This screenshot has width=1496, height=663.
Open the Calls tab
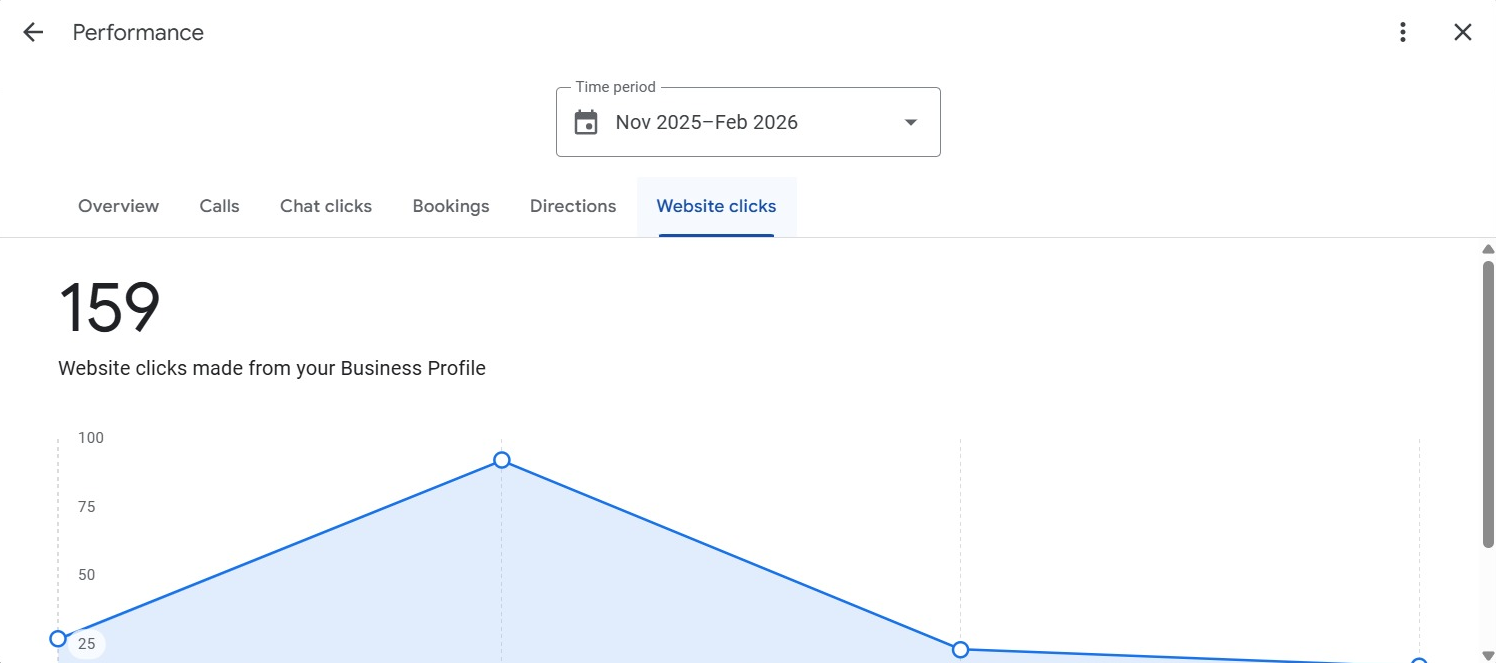pos(219,206)
